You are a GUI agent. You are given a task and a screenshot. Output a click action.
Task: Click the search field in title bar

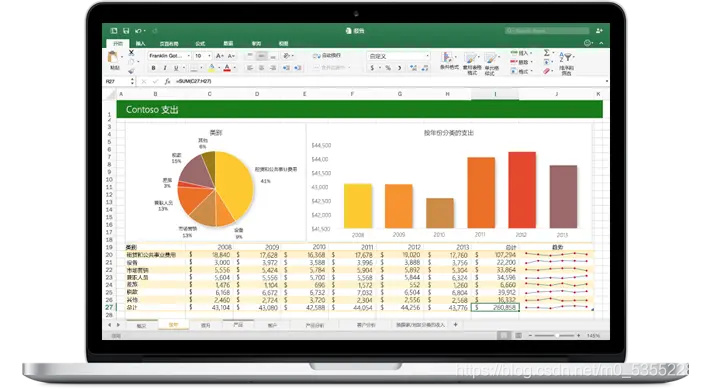pos(547,30)
